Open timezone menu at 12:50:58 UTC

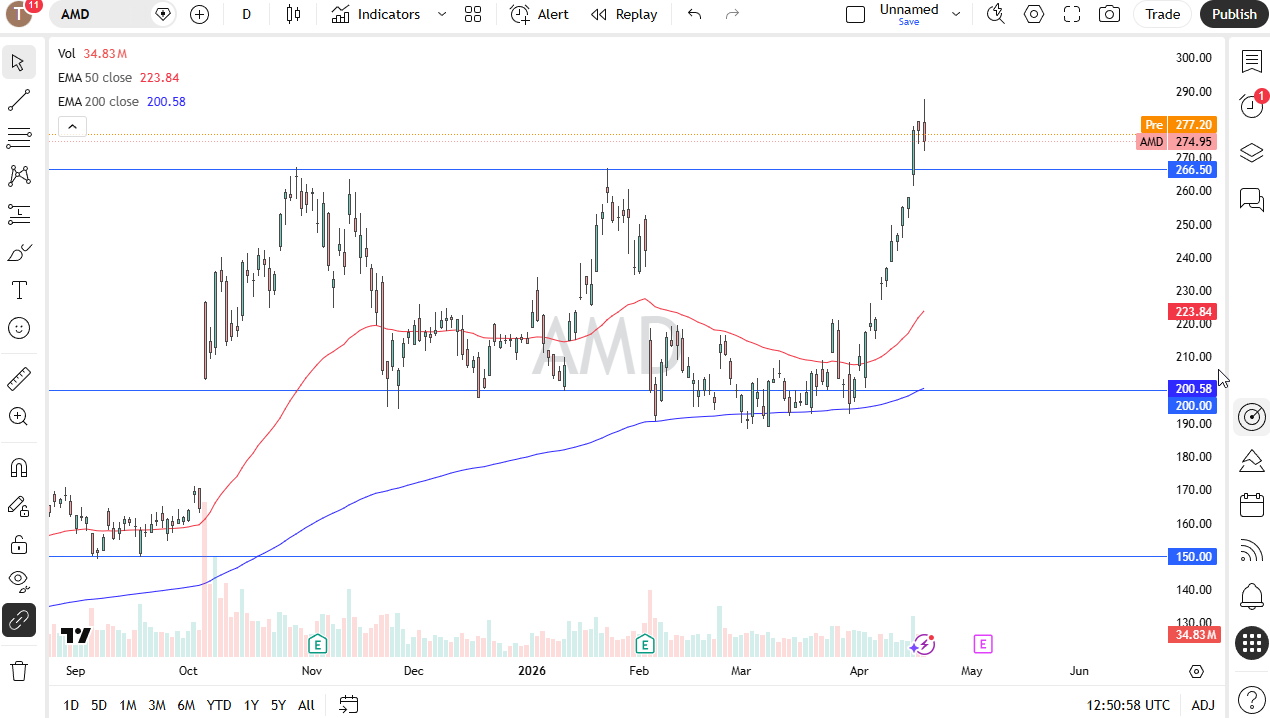1129,705
